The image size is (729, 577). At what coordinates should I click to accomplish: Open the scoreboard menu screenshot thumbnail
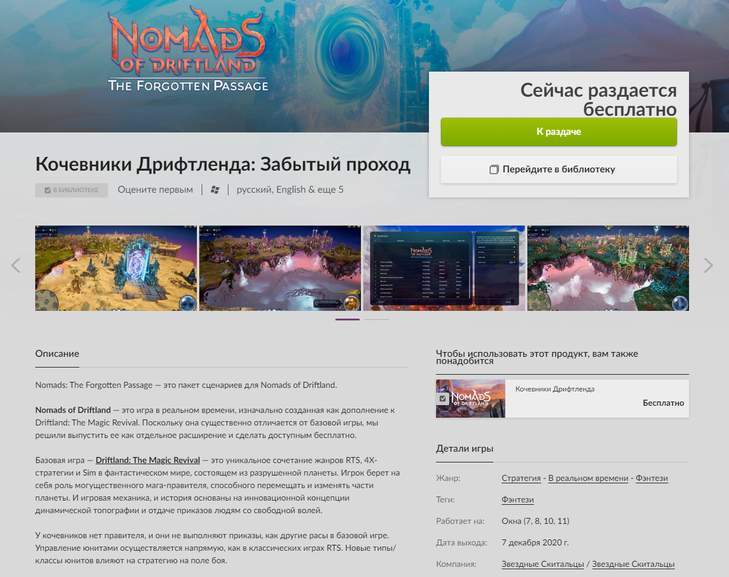click(x=444, y=268)
